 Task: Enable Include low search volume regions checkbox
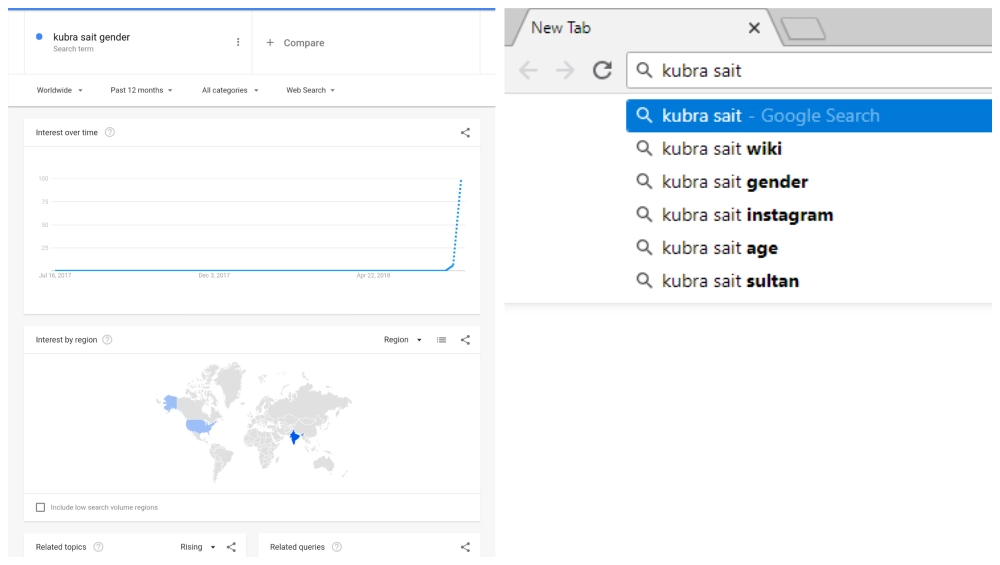click(x=40, y=507)
